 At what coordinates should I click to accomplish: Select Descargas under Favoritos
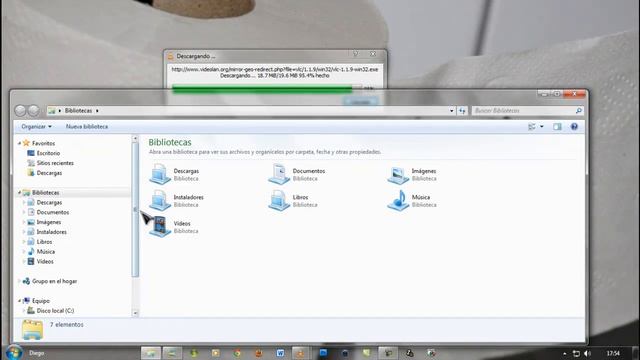[x=49, y=173]
